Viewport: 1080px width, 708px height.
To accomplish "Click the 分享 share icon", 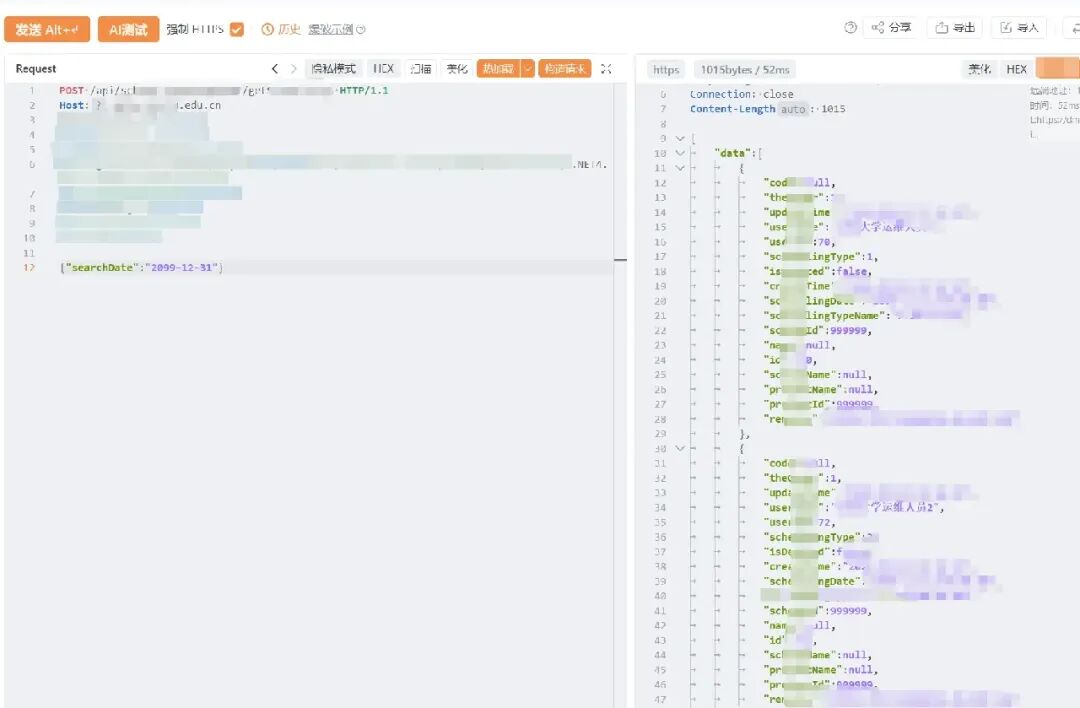I will [878, 28].
